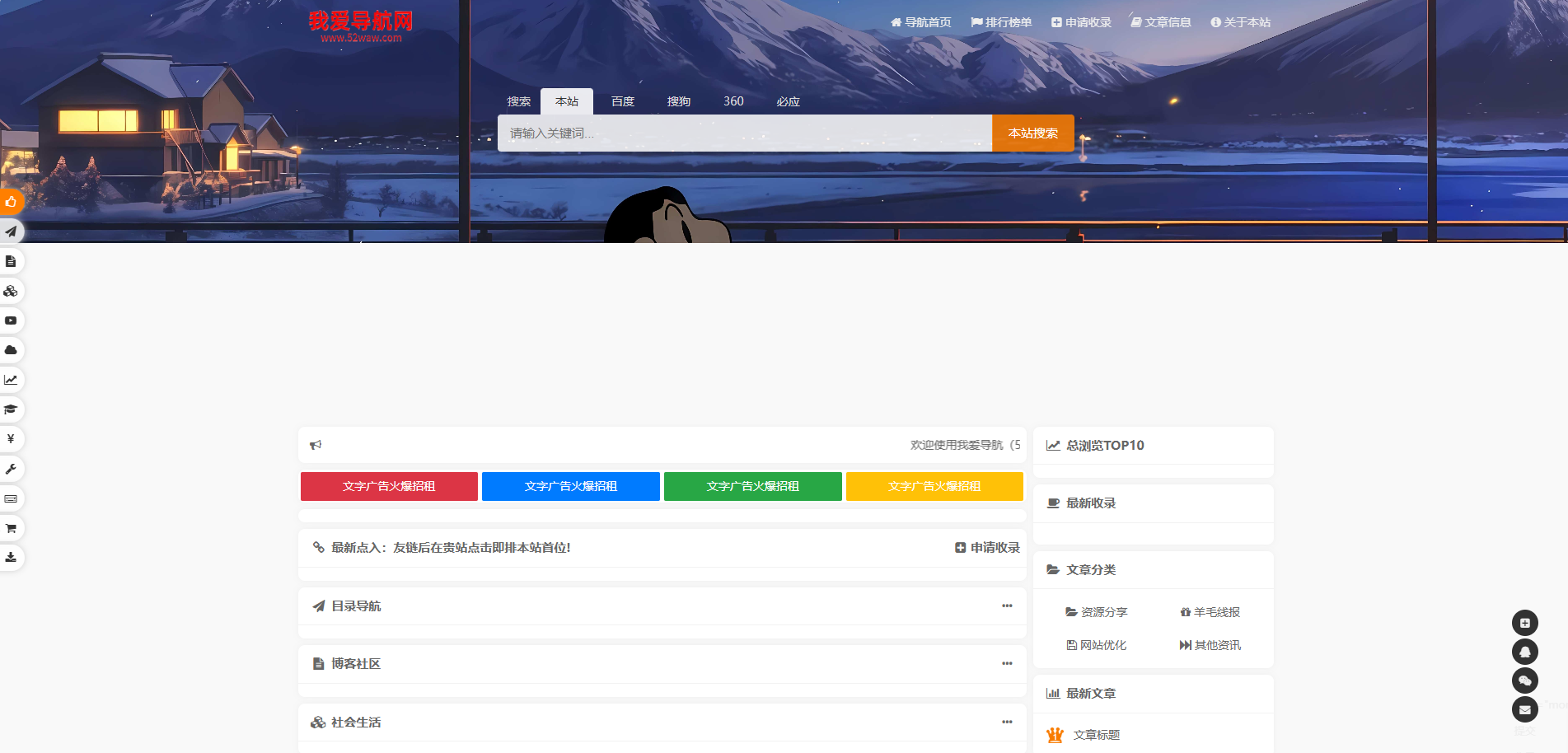Expand more options for 社会生活 section
The height and width of the screenshot is (753, 1568).
pyautogui.click(x=1007, y=723)
